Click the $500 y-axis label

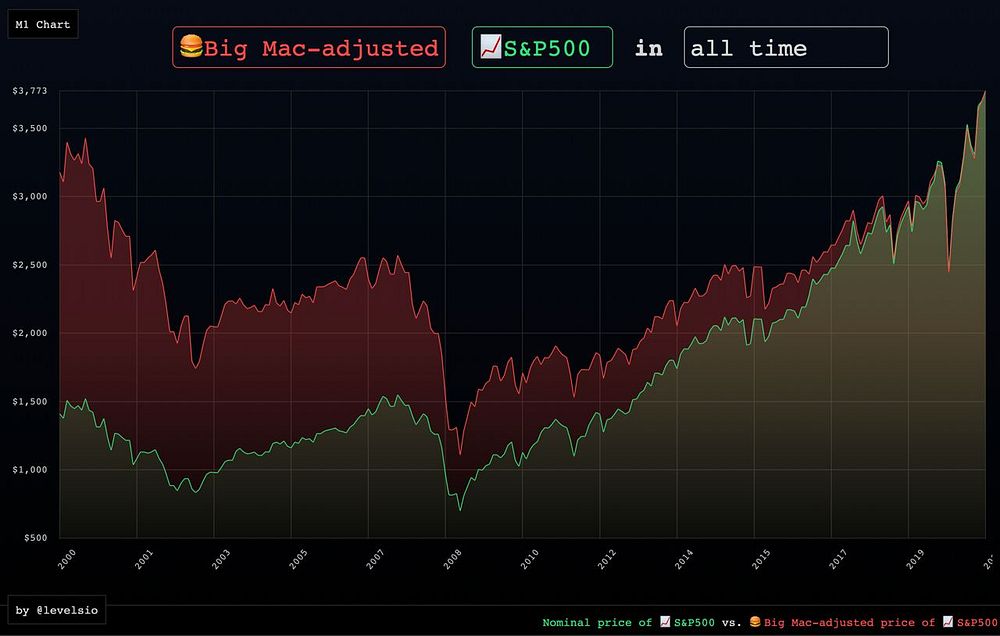36,538
